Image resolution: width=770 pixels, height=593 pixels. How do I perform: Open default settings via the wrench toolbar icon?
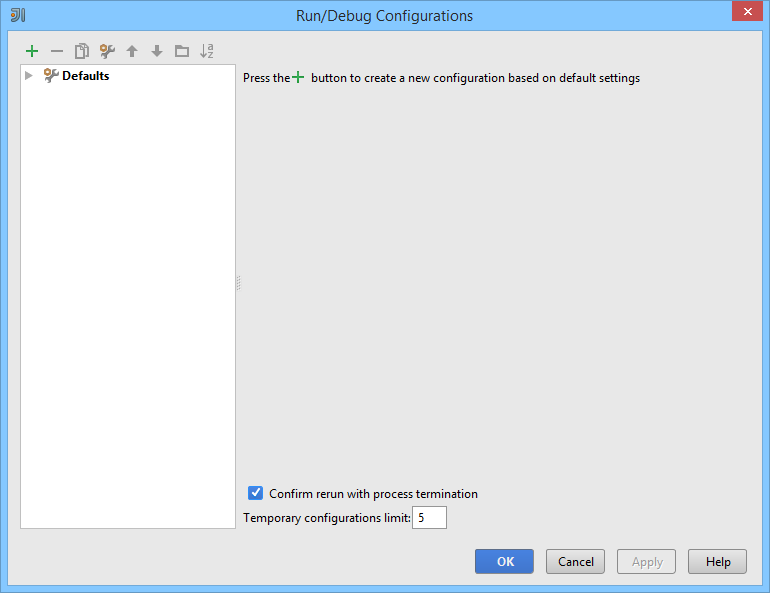107,51
